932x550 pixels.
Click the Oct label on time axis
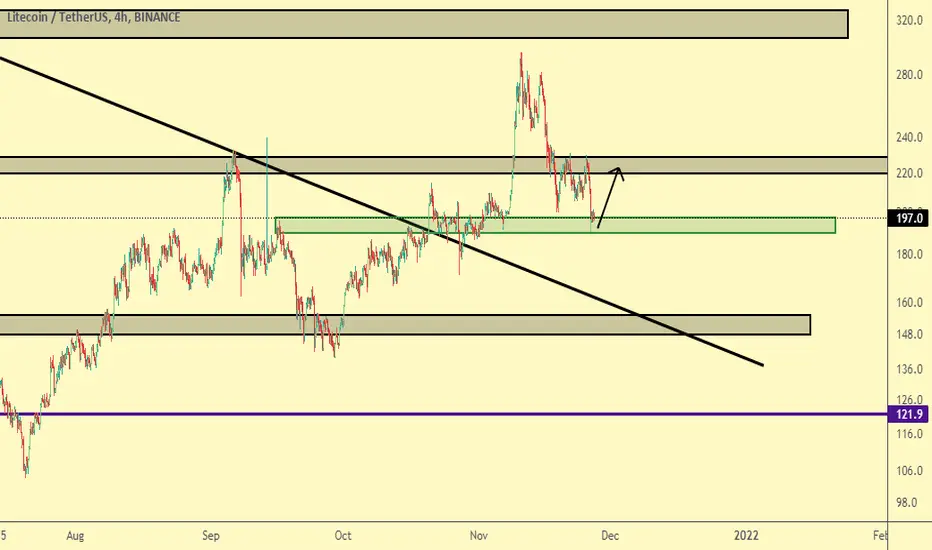343,536
